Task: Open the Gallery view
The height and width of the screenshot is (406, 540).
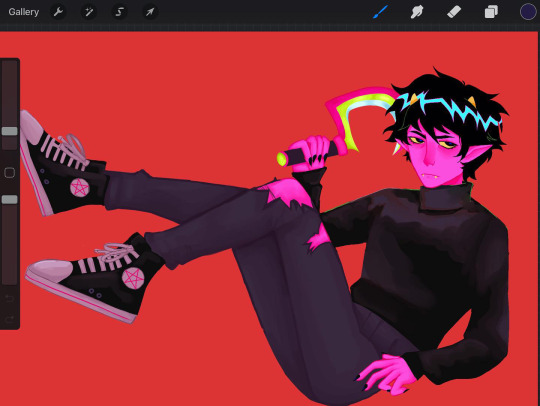Action: pos(23,12)
